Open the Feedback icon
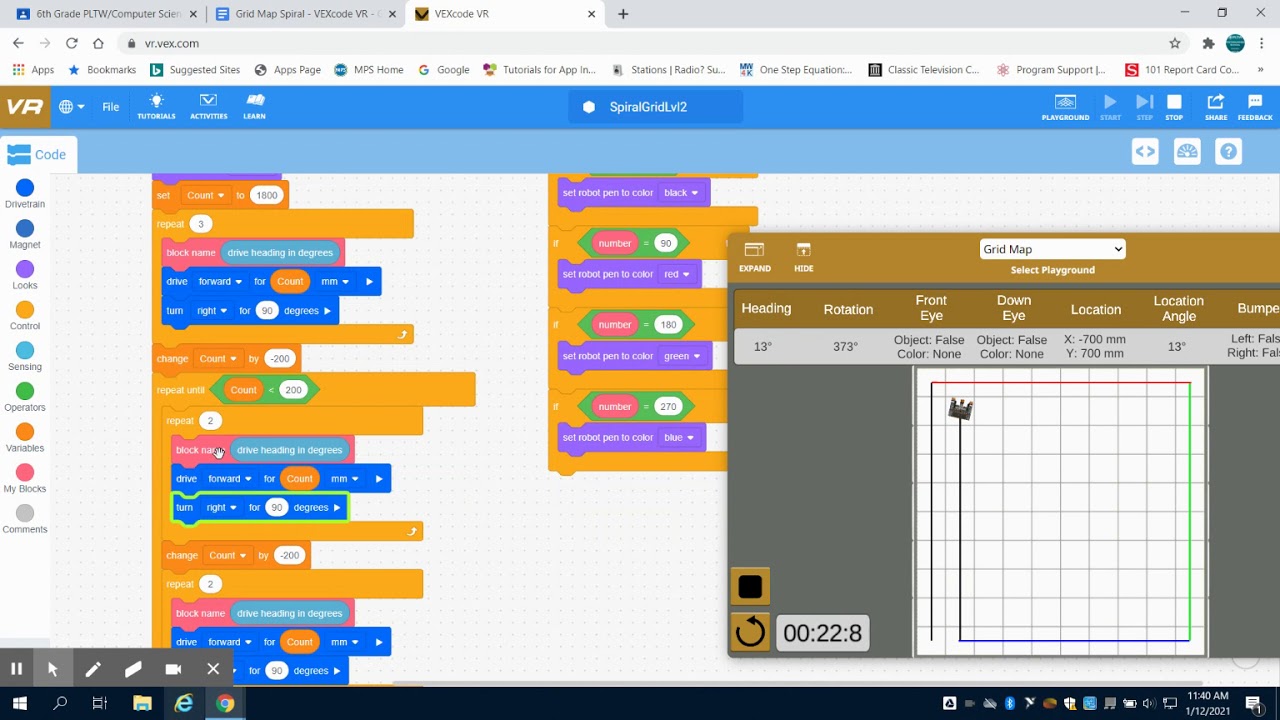Screen dimensions: 1280x720 tap(1255, 107)
